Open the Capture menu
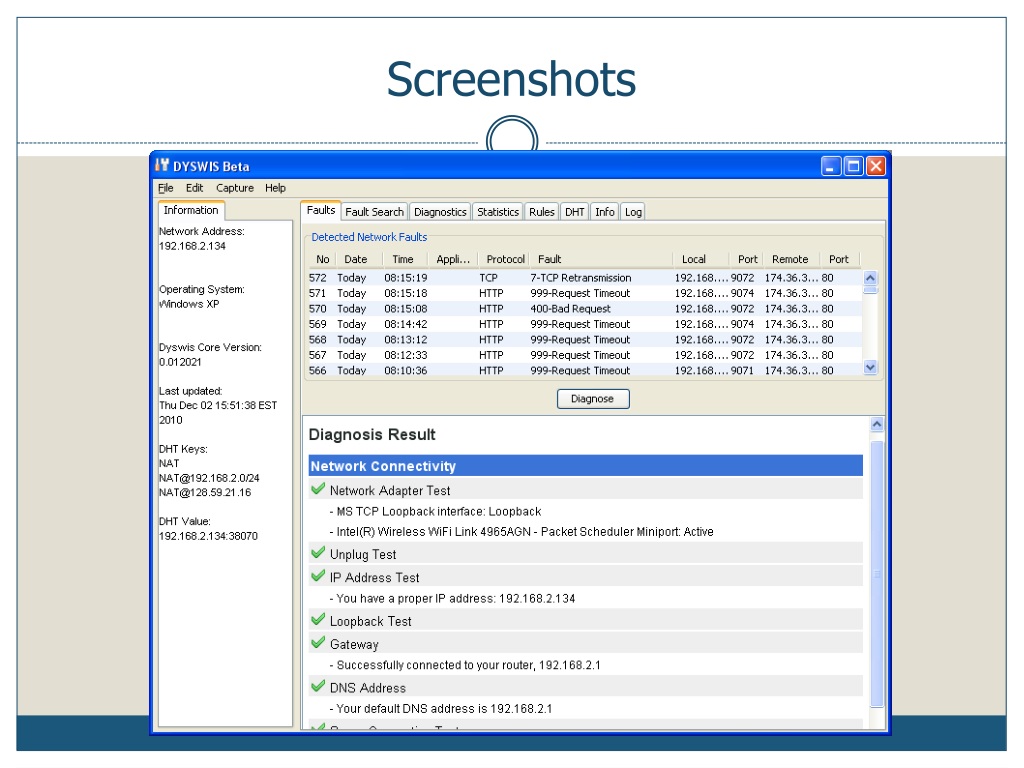This screenshot has height=768, width=1024. 235,188
